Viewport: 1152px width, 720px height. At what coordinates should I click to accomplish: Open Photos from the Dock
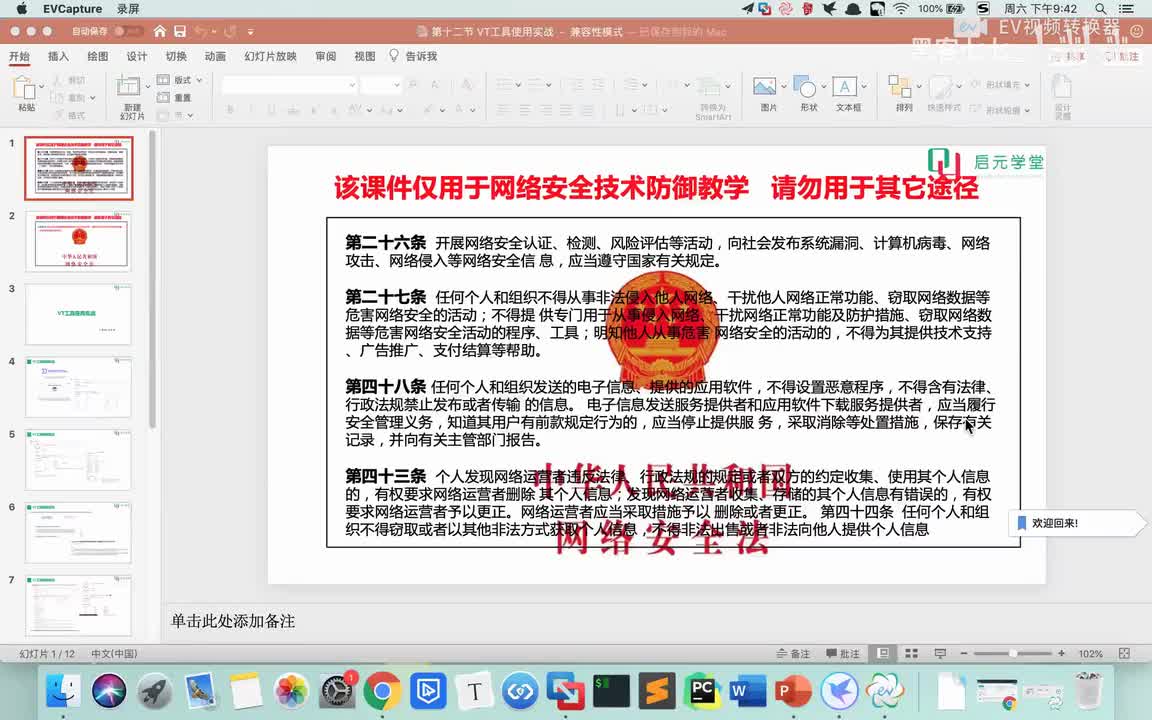coord(291,691)
